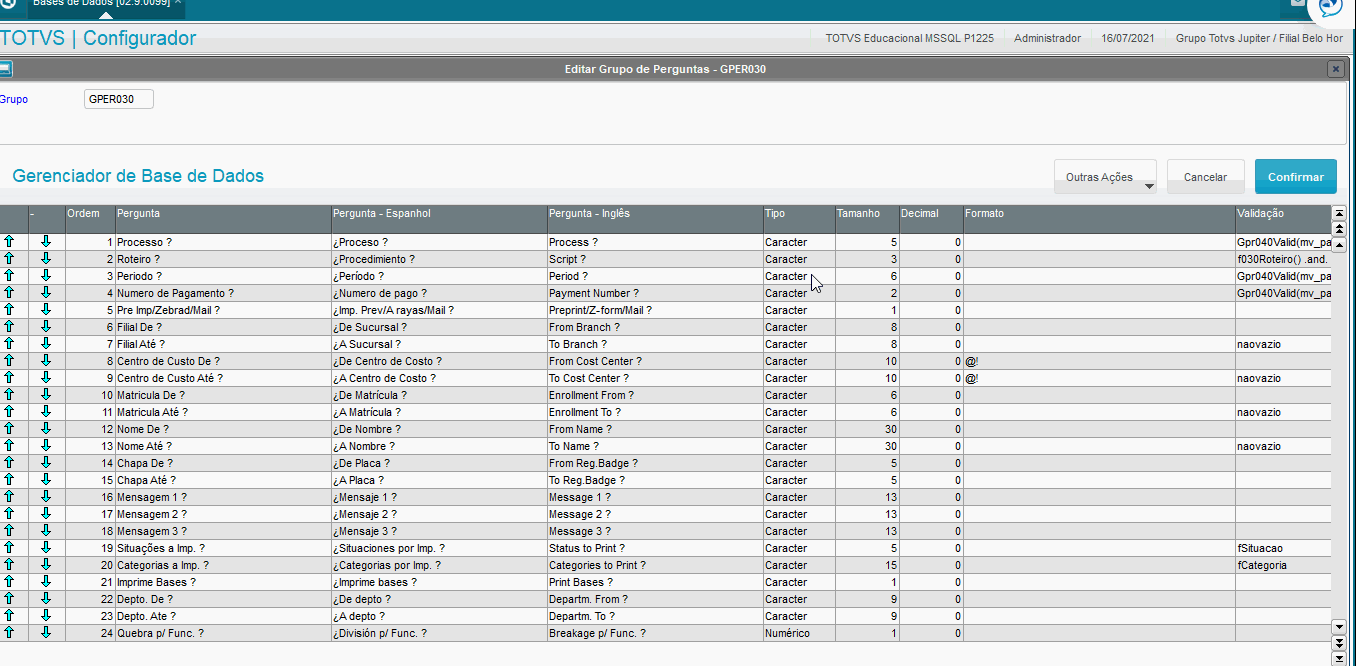Image resolution: width=1356 pixels, height=666 pixels.
Task: Move down the Chapa De ? row
Action: click(x=46, y=463)
